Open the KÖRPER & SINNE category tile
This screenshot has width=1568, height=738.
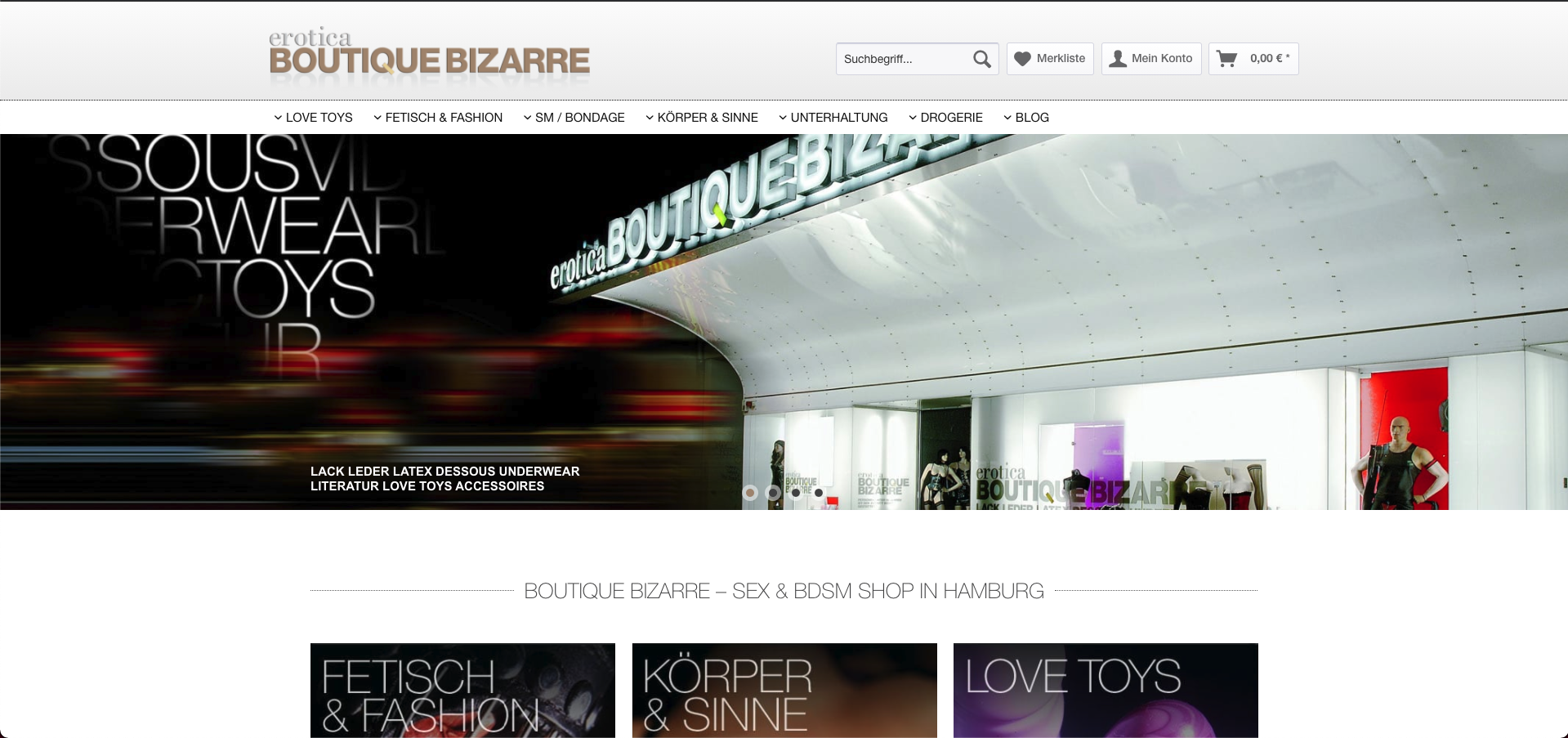click(x=784, y=691)
